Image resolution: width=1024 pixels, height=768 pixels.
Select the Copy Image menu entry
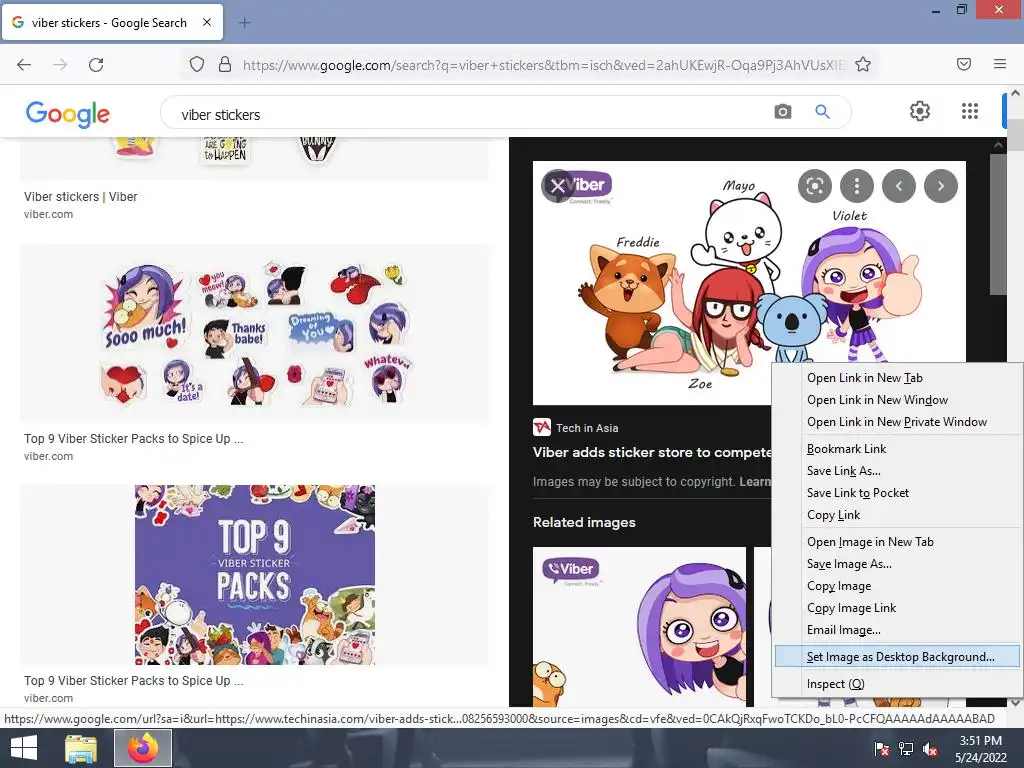coord(839,586)
